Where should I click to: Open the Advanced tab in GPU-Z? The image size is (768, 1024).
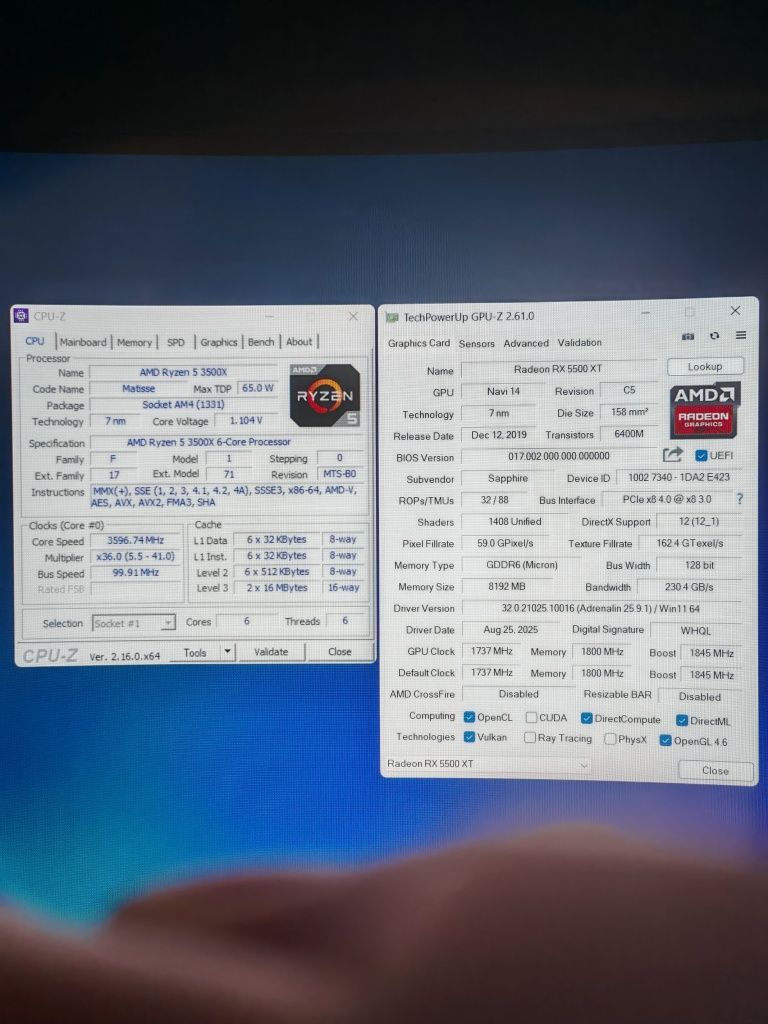[526, 343]
